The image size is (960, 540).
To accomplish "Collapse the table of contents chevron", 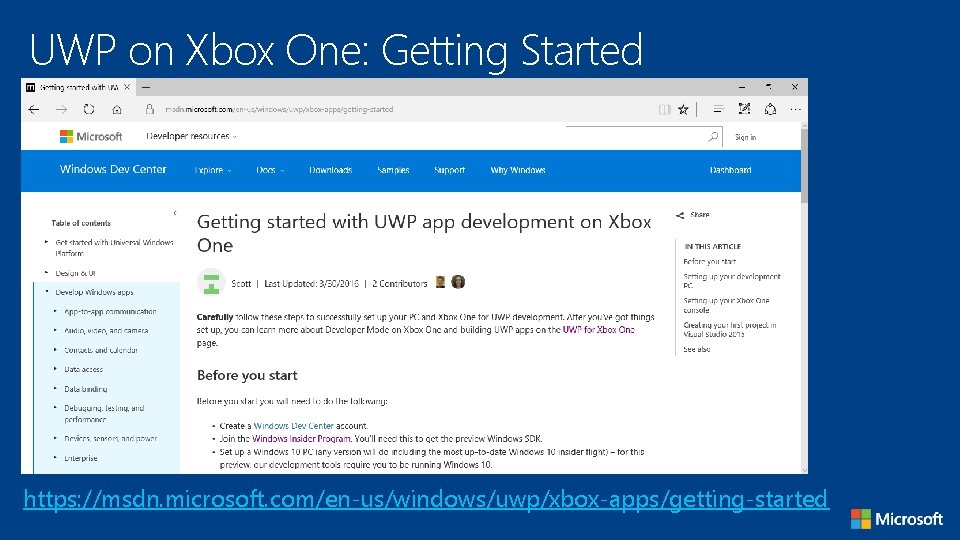I will click(x=175, y=213).
